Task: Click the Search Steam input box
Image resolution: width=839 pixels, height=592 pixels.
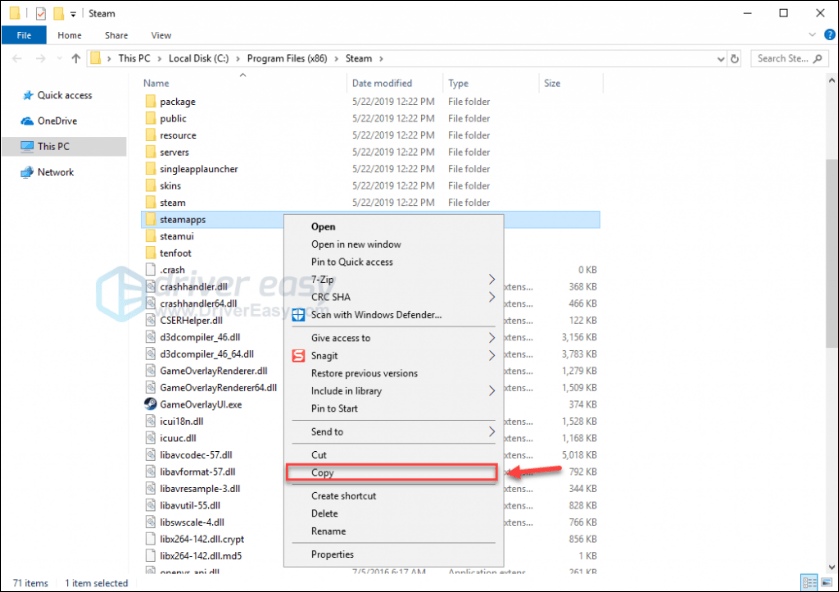Action: tap(787, 59)
